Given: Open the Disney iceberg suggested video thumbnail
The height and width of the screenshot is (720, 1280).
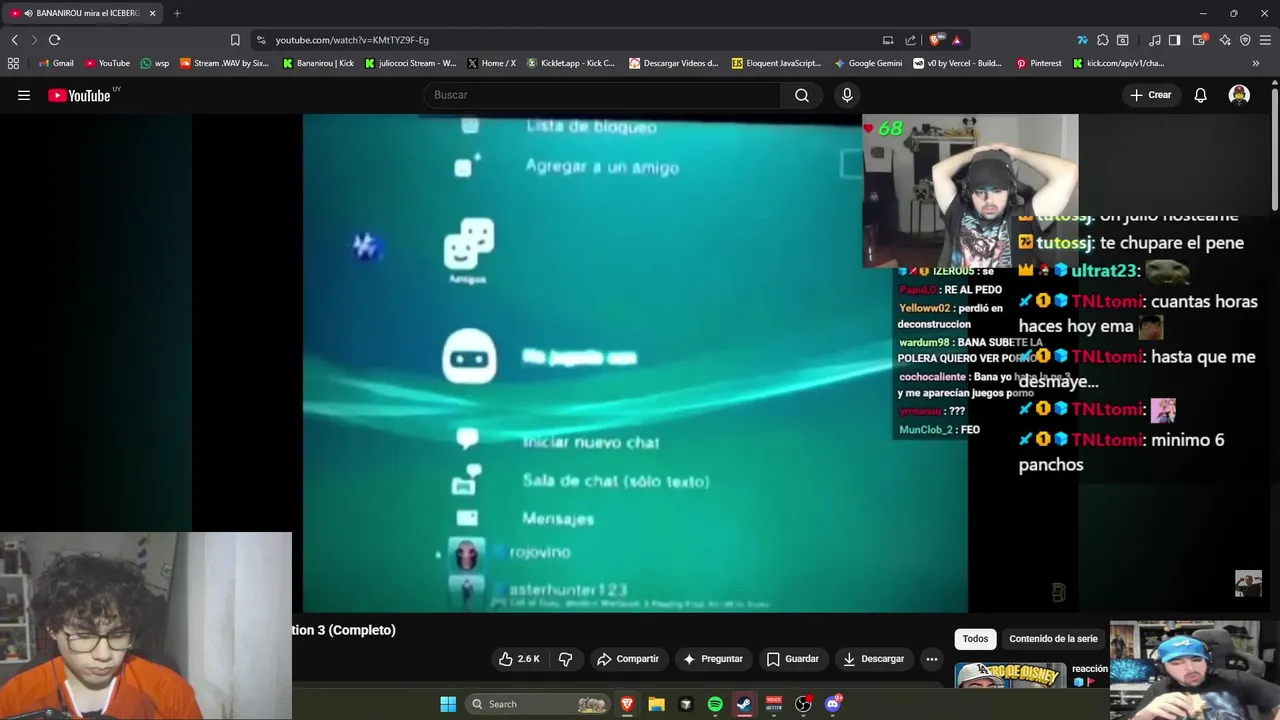Looking at the screenshot, I should coord(1010,675).
